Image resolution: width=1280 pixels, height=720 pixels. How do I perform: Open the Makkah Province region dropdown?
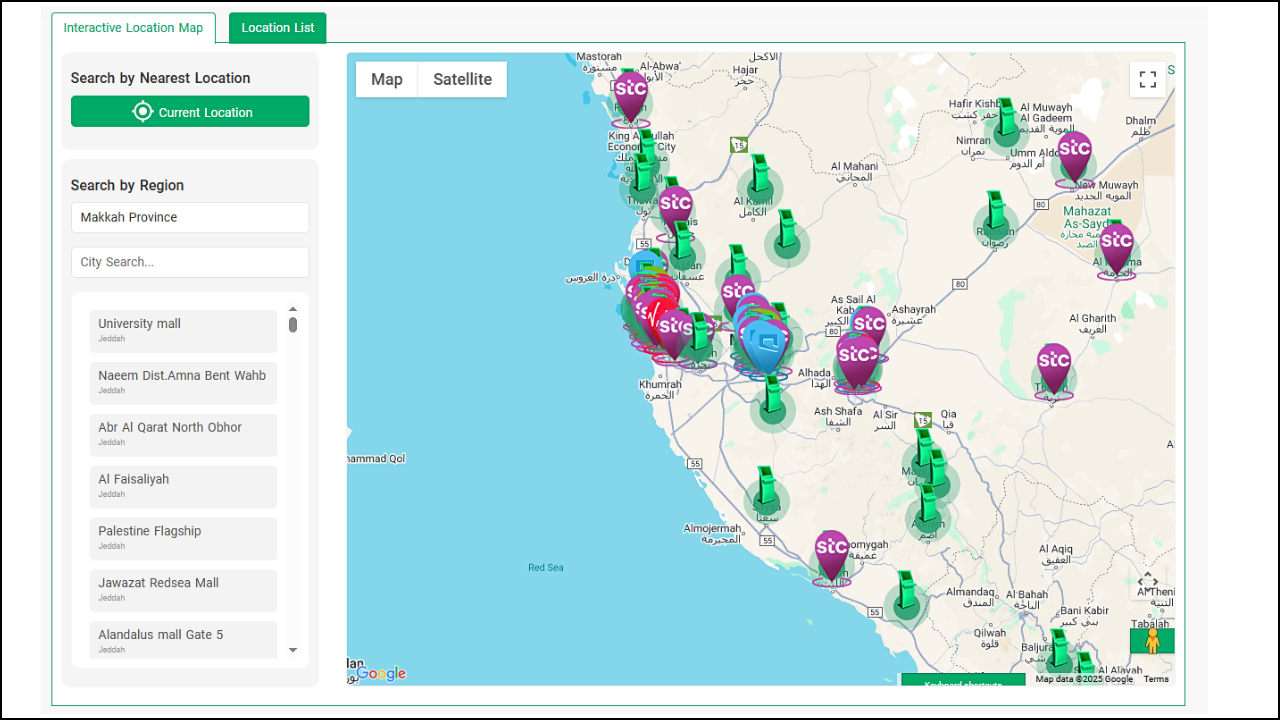(x=190, y=217)
